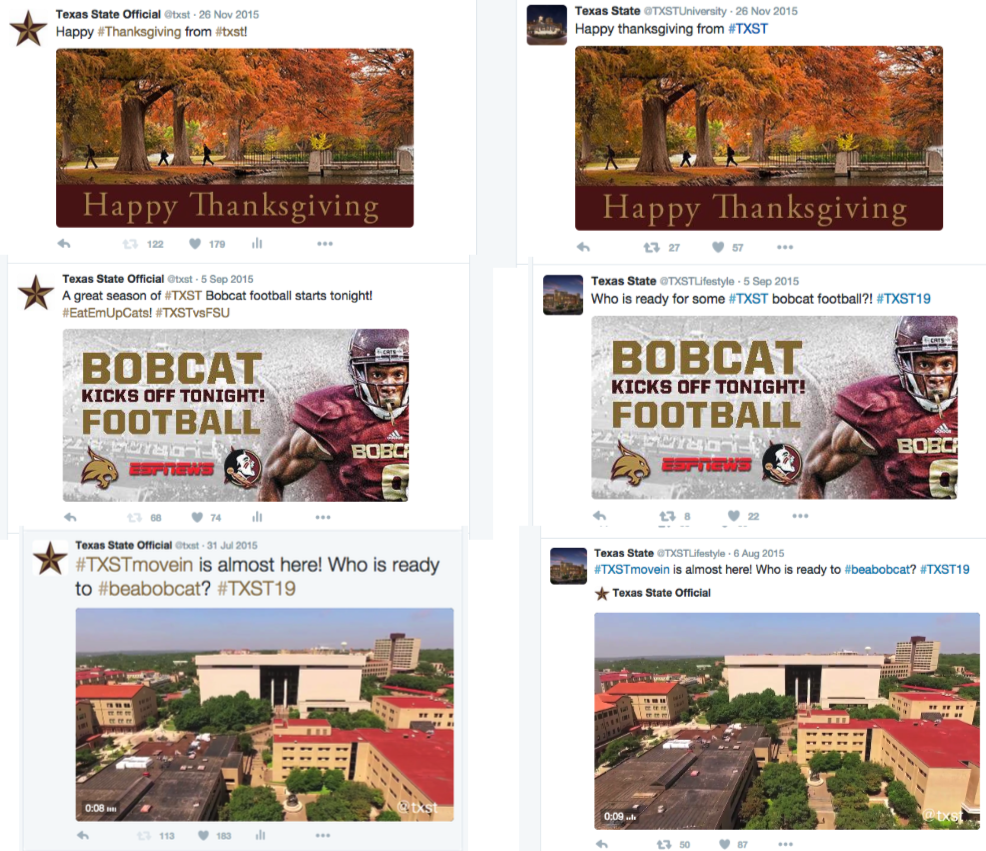986x851 pixels.
Task: Play the @TXSTLifestyle campus video at 0:09
Action: [787, 721]
